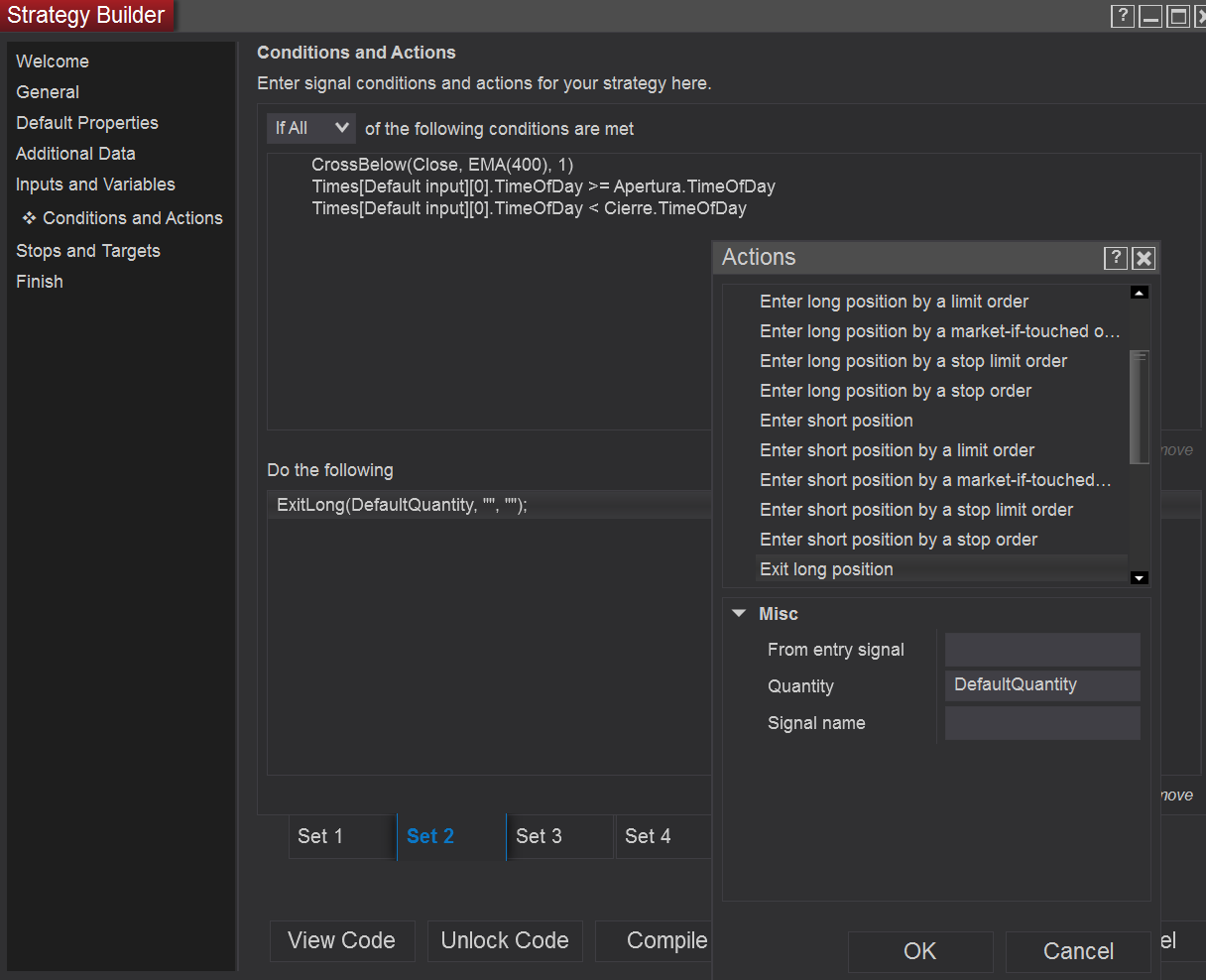Image resolution: width=1206 pixels, height=980 pixels.
Task: Click the Actions dialog help icon
Action: click(x=1116, y=259)
